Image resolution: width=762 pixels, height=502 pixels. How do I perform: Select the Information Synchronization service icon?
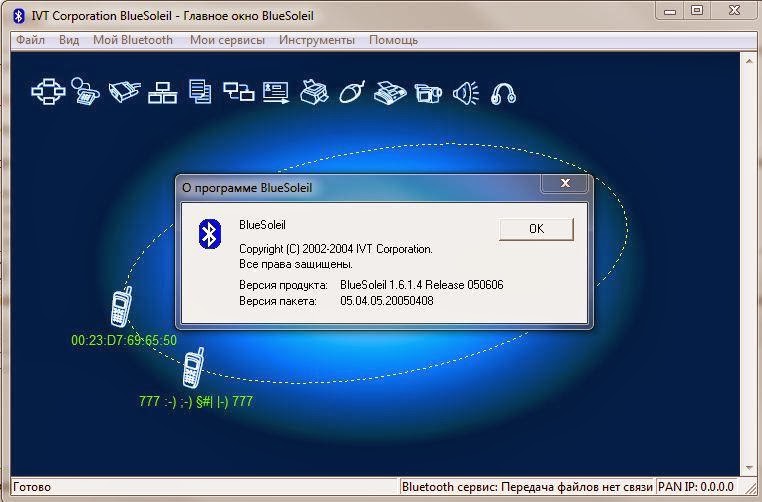click(x=239, y=91)
